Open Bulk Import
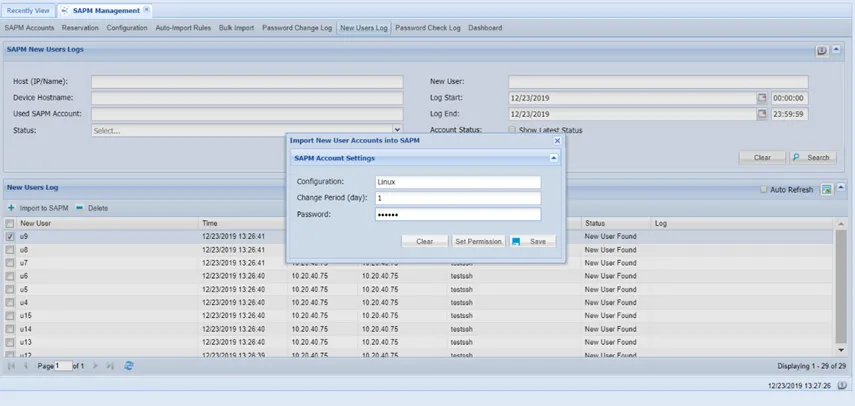The width and height of the screenshot is (855, 406). pyautogui.click(x=237, y=28)
